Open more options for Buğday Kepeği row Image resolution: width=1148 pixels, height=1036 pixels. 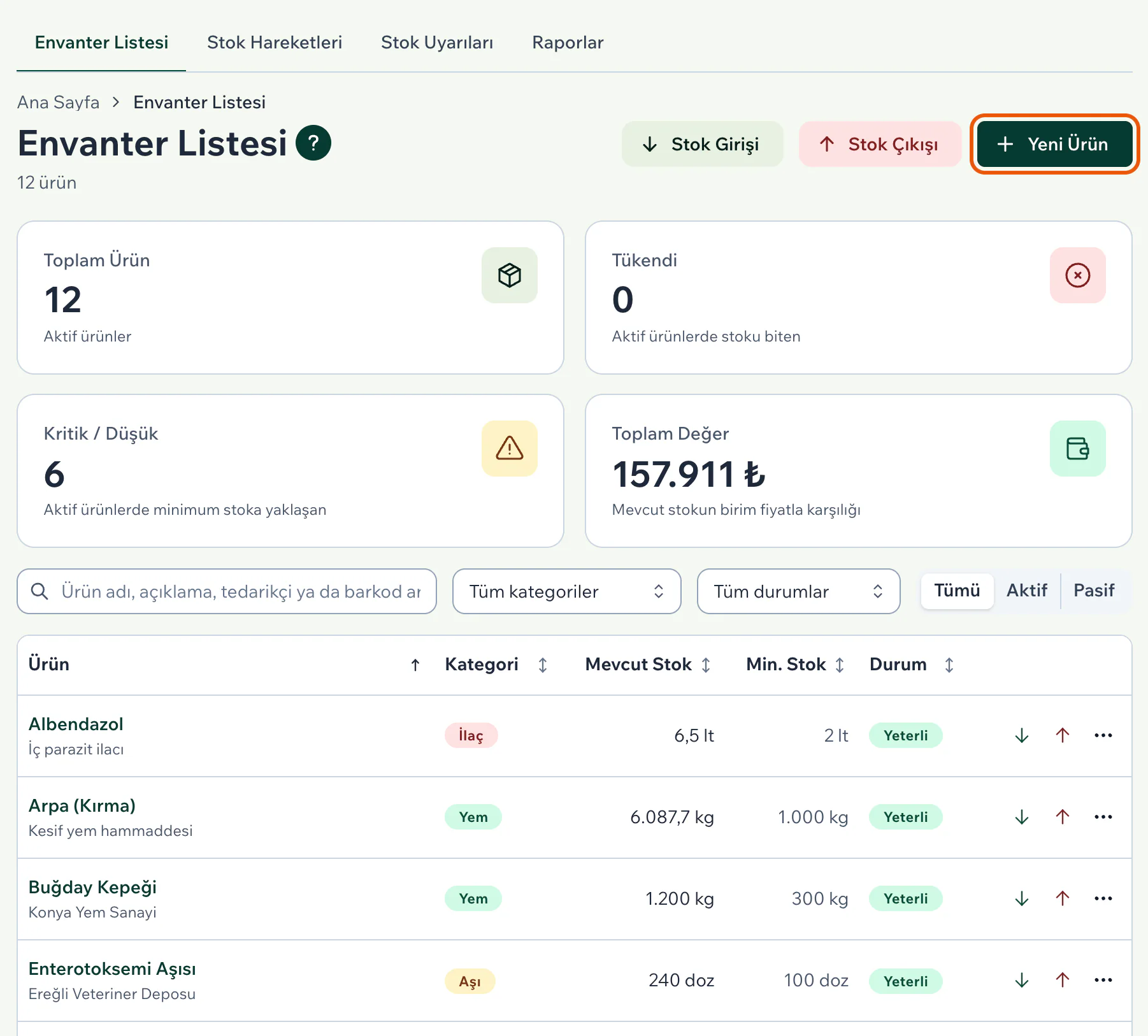(x=1103, y=899)
